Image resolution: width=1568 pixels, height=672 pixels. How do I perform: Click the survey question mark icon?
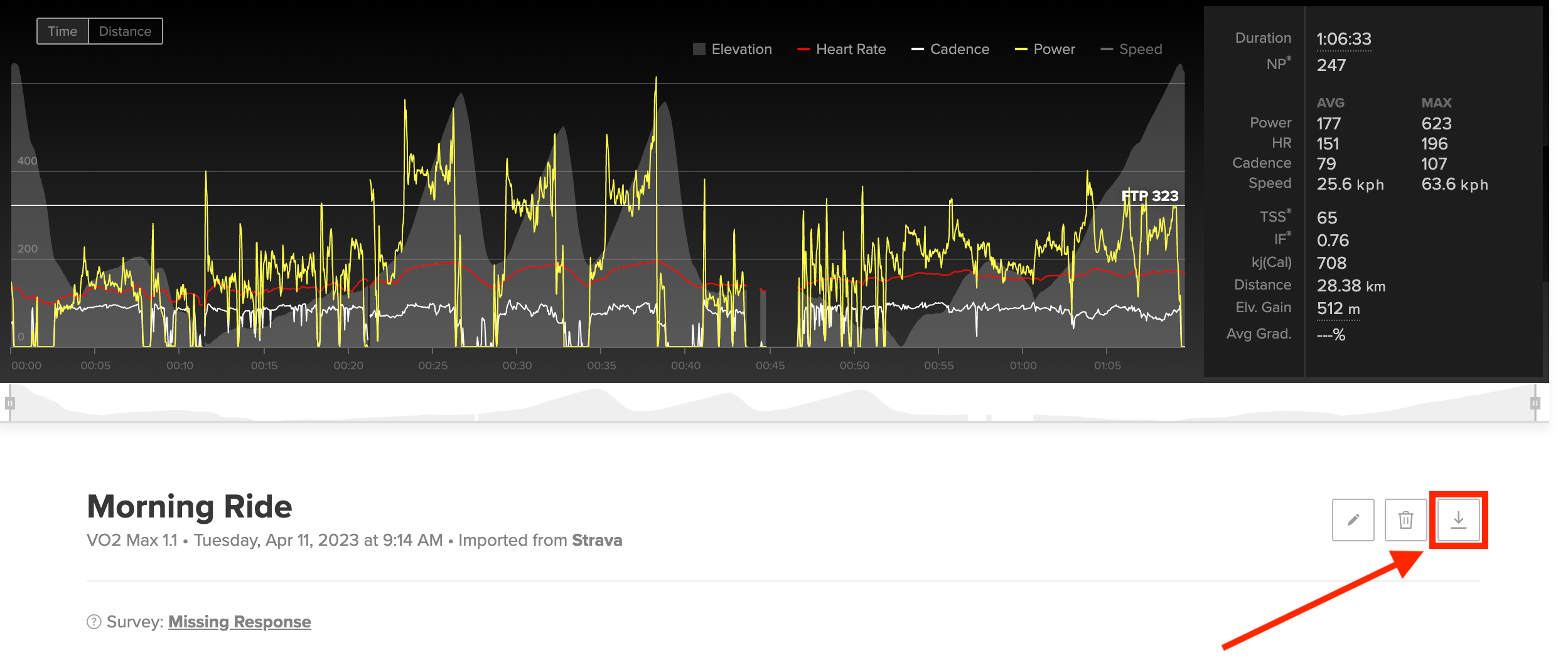coord(94,622)
